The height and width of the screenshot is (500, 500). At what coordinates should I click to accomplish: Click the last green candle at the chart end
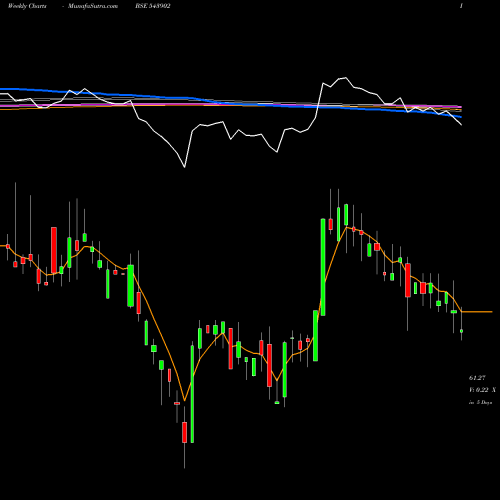click(461, 331)
